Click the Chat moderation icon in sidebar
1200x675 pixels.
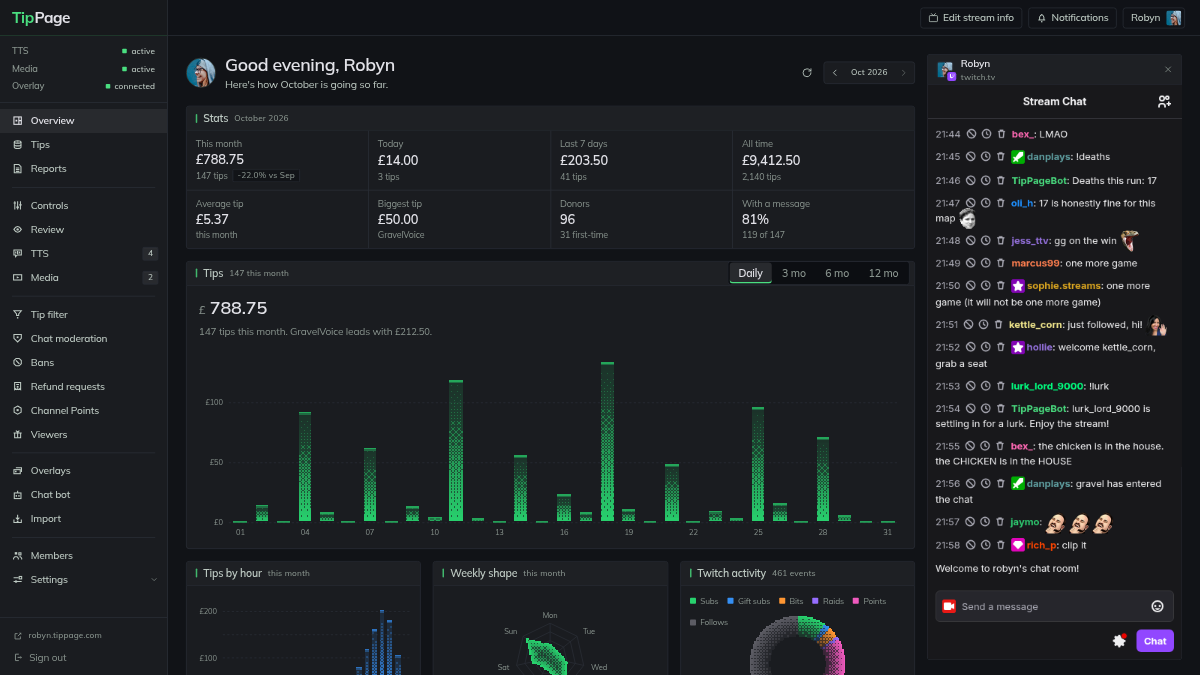(18, 339)
